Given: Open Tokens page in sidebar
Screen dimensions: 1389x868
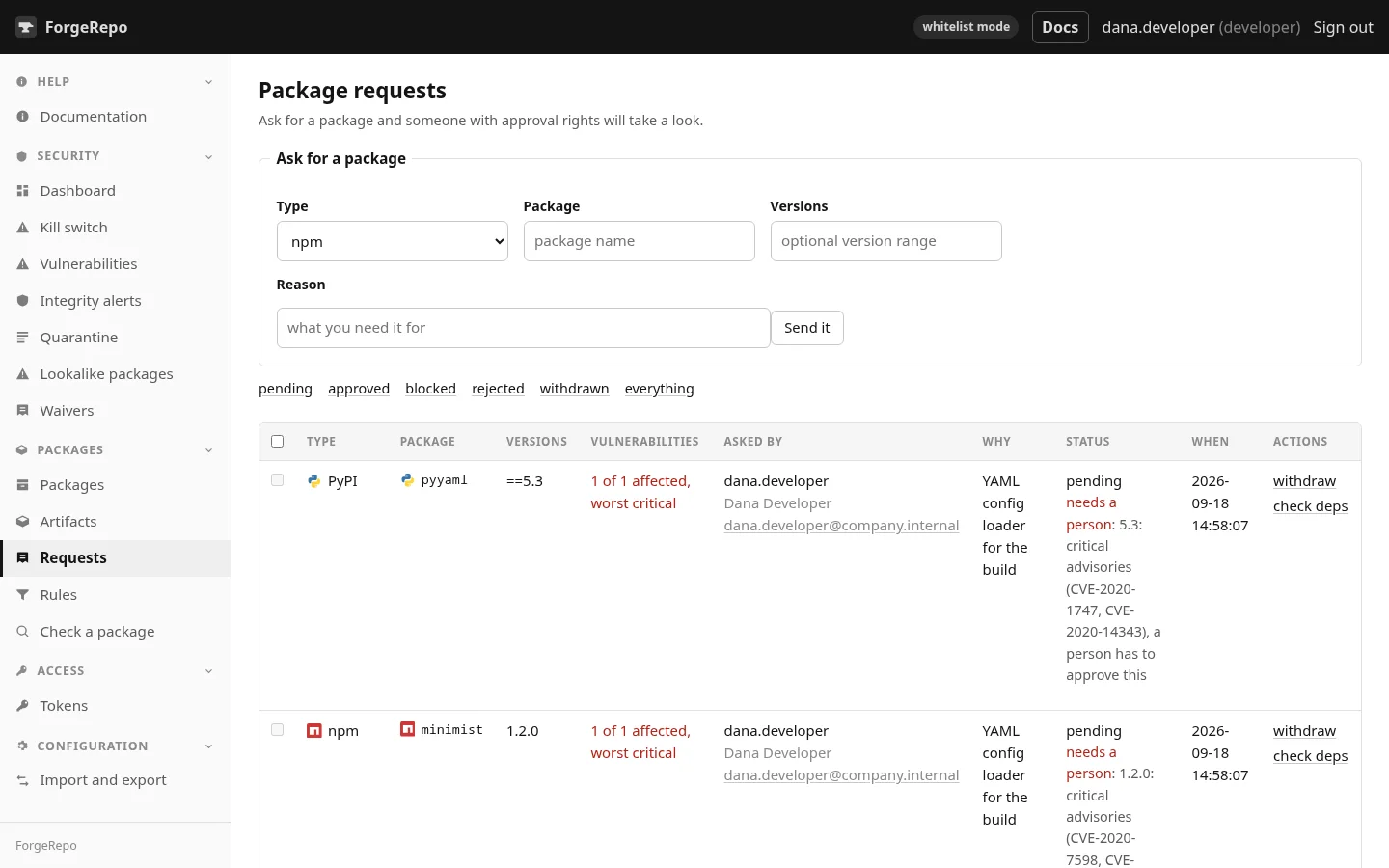Looking at the screenshot, I should click(116, 706).
